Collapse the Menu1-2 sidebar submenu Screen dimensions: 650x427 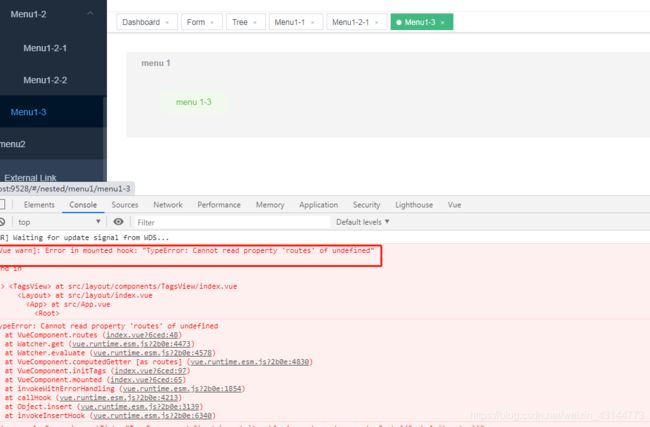90,13
